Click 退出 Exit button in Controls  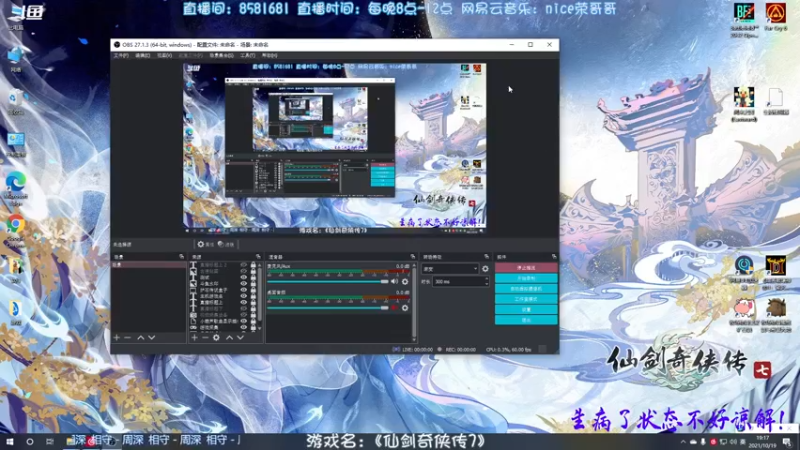[x=526, y=320]
